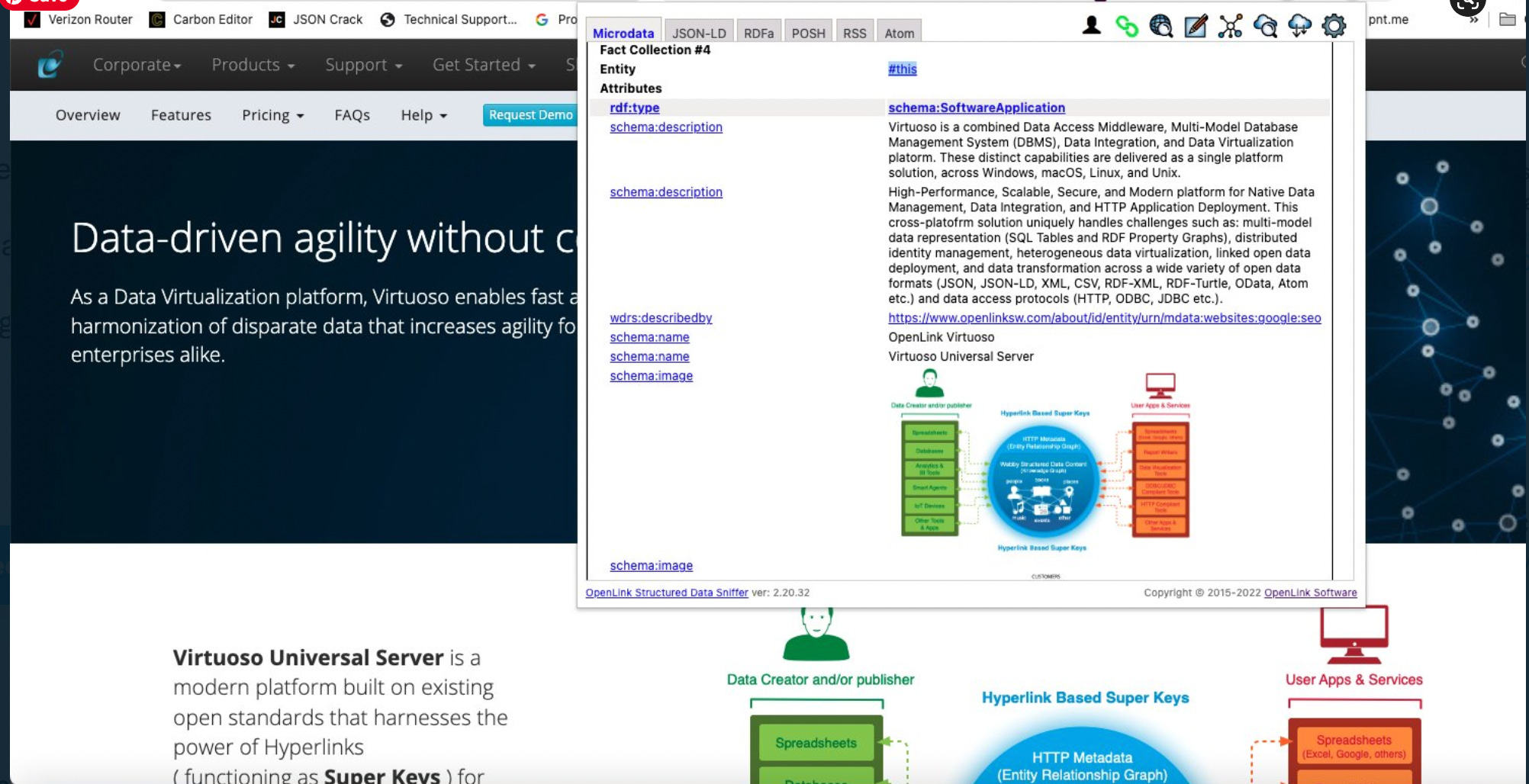Click the cloud upload download arrows icon
Screen dimensions: 1529x784
[x=1299, y=26]
